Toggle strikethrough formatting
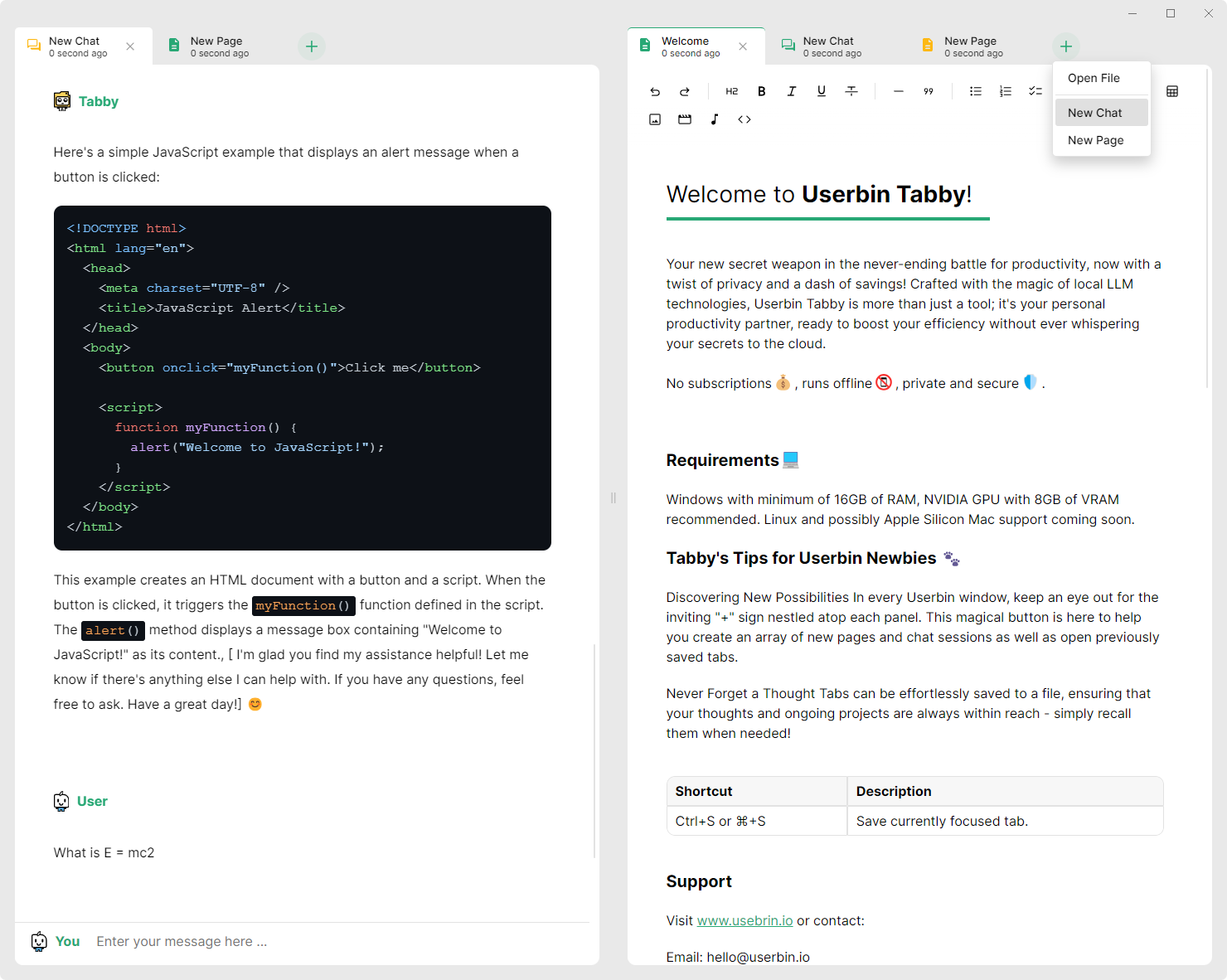The width and height of the screenshot is (1227, 980). point(851,91)
